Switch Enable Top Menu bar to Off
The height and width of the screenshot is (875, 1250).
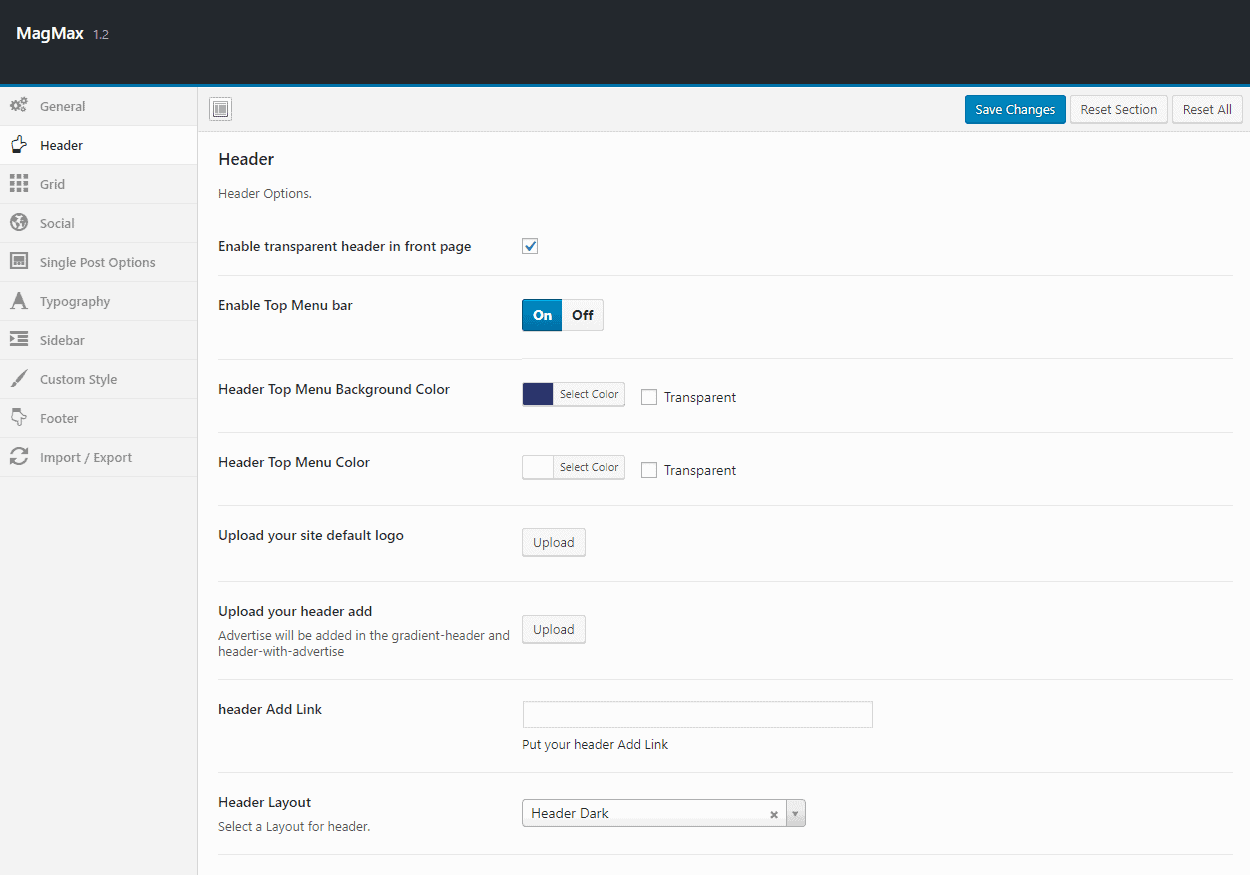click(582, 314)
